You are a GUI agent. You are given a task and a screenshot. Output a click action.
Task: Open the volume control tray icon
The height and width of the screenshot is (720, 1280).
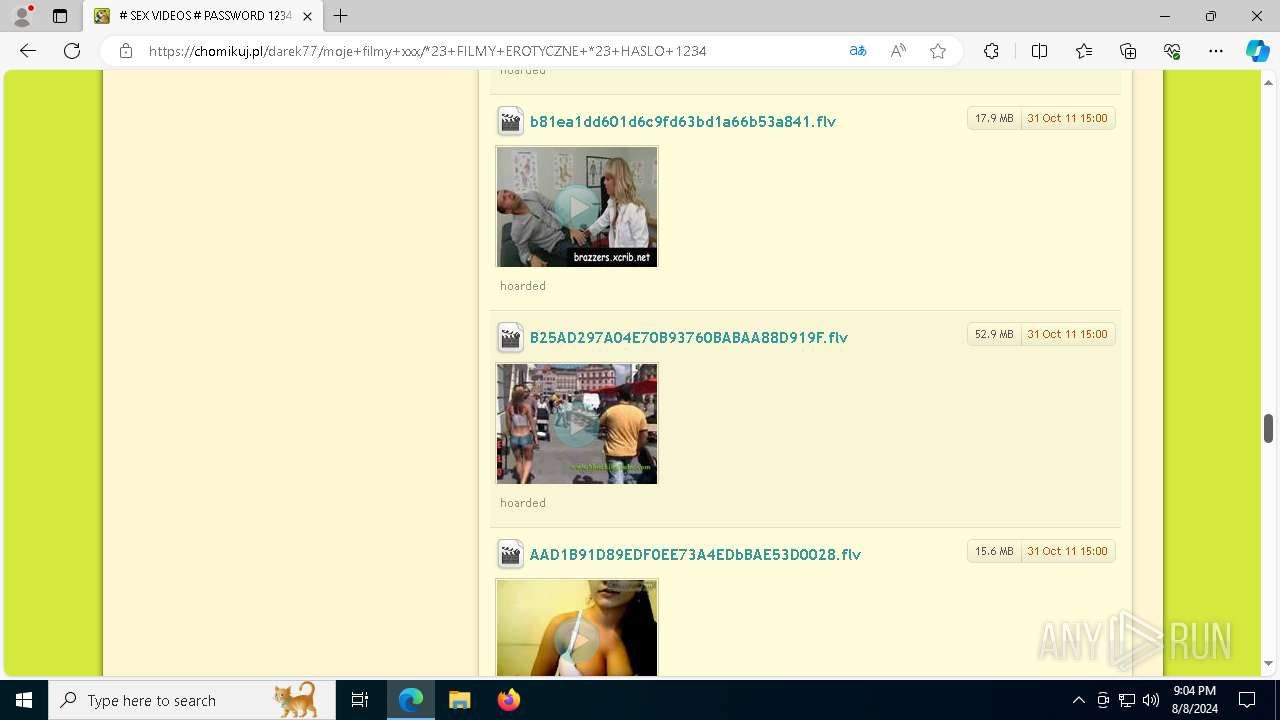coord(1151,700)
